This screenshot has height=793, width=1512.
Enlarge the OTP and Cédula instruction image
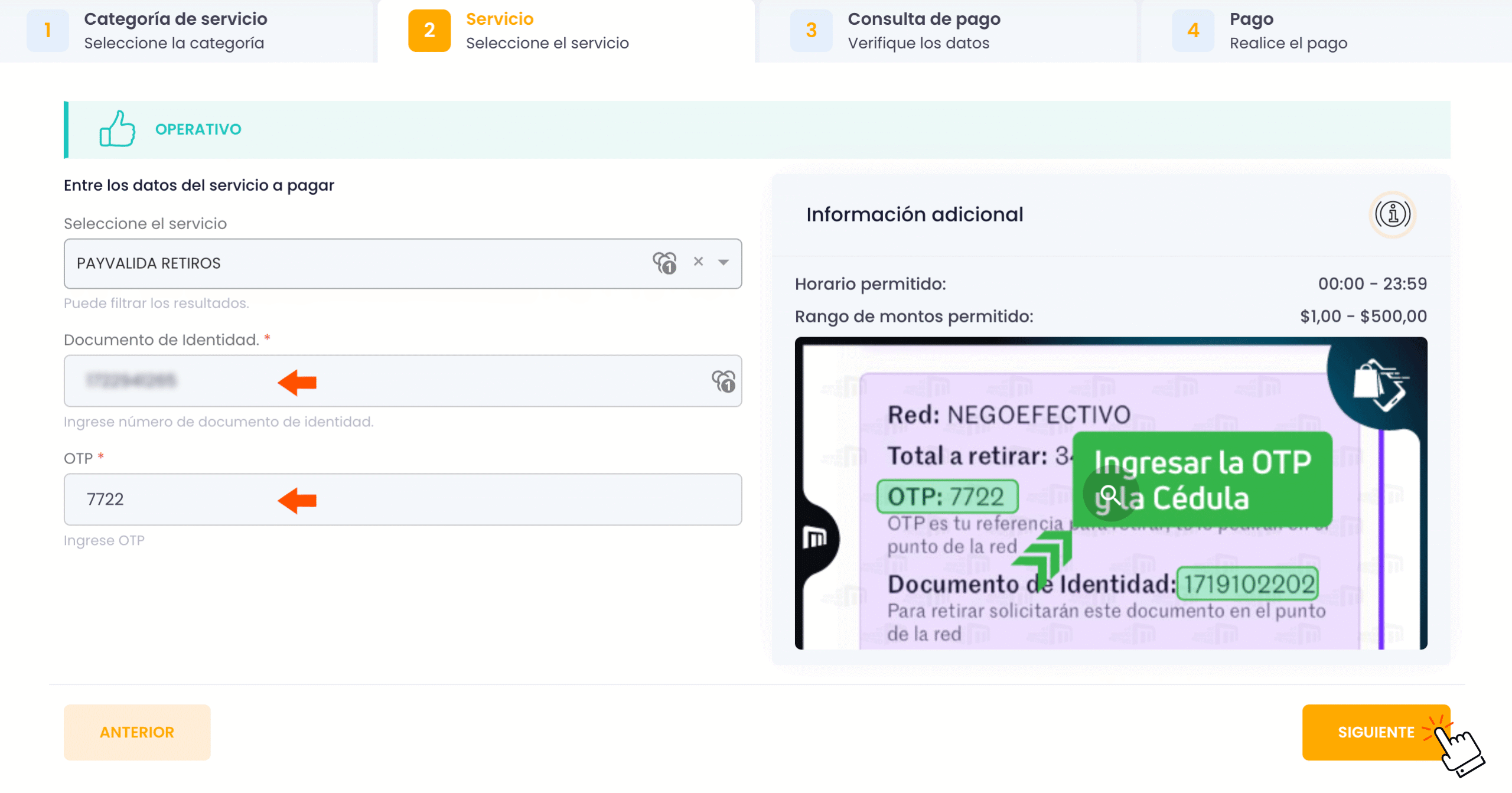point(1111,493)
